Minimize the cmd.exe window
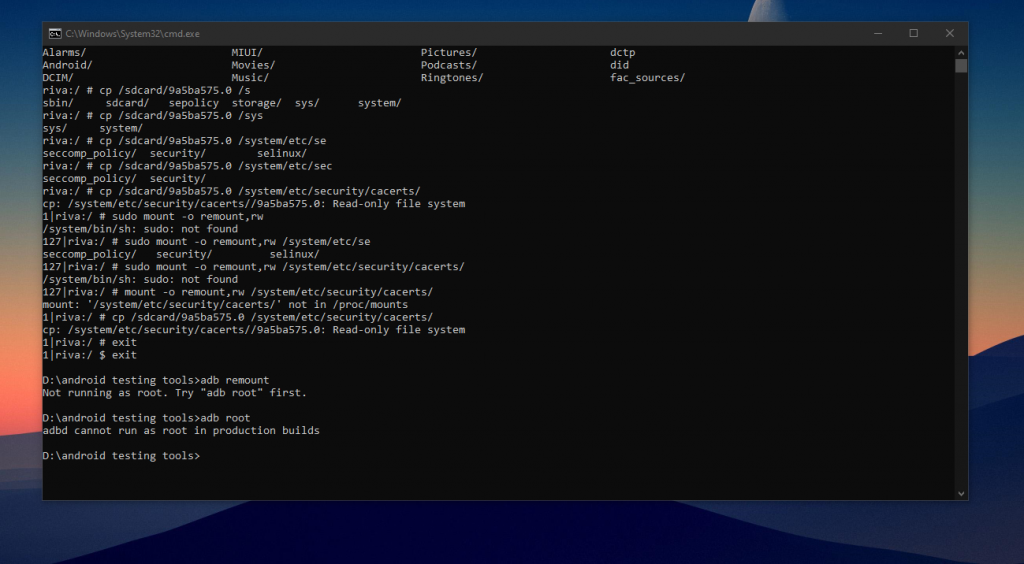1024x564 pixels. [x=878, y=33]
